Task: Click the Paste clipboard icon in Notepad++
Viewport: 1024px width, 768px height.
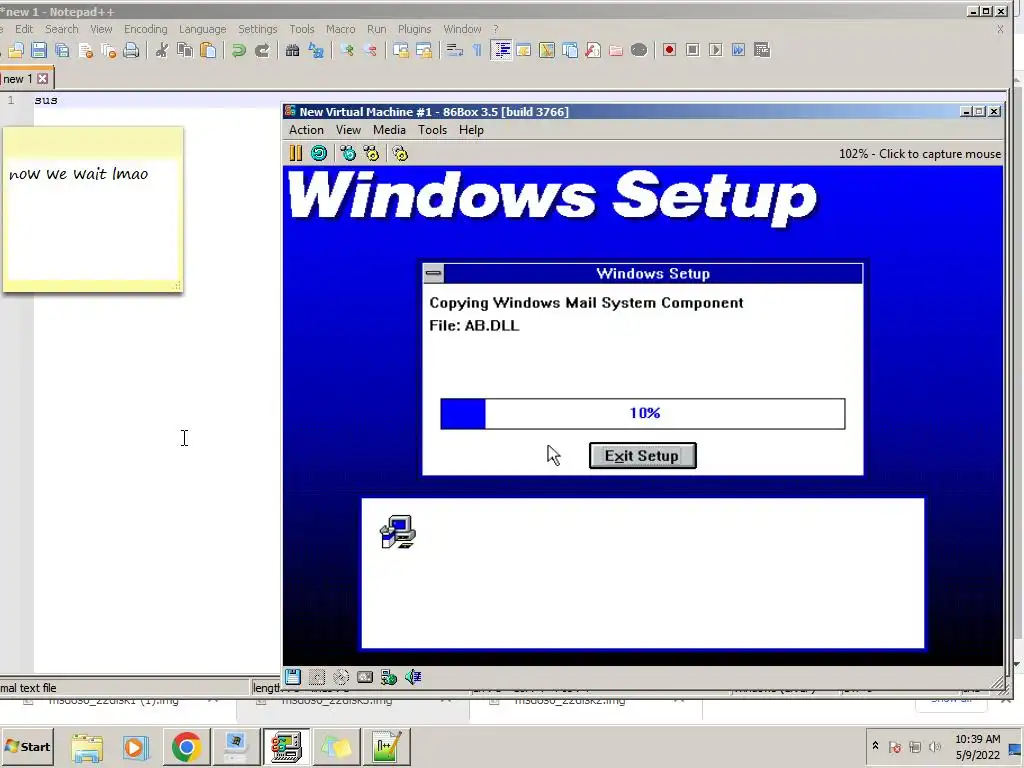Action: [208, 50]
